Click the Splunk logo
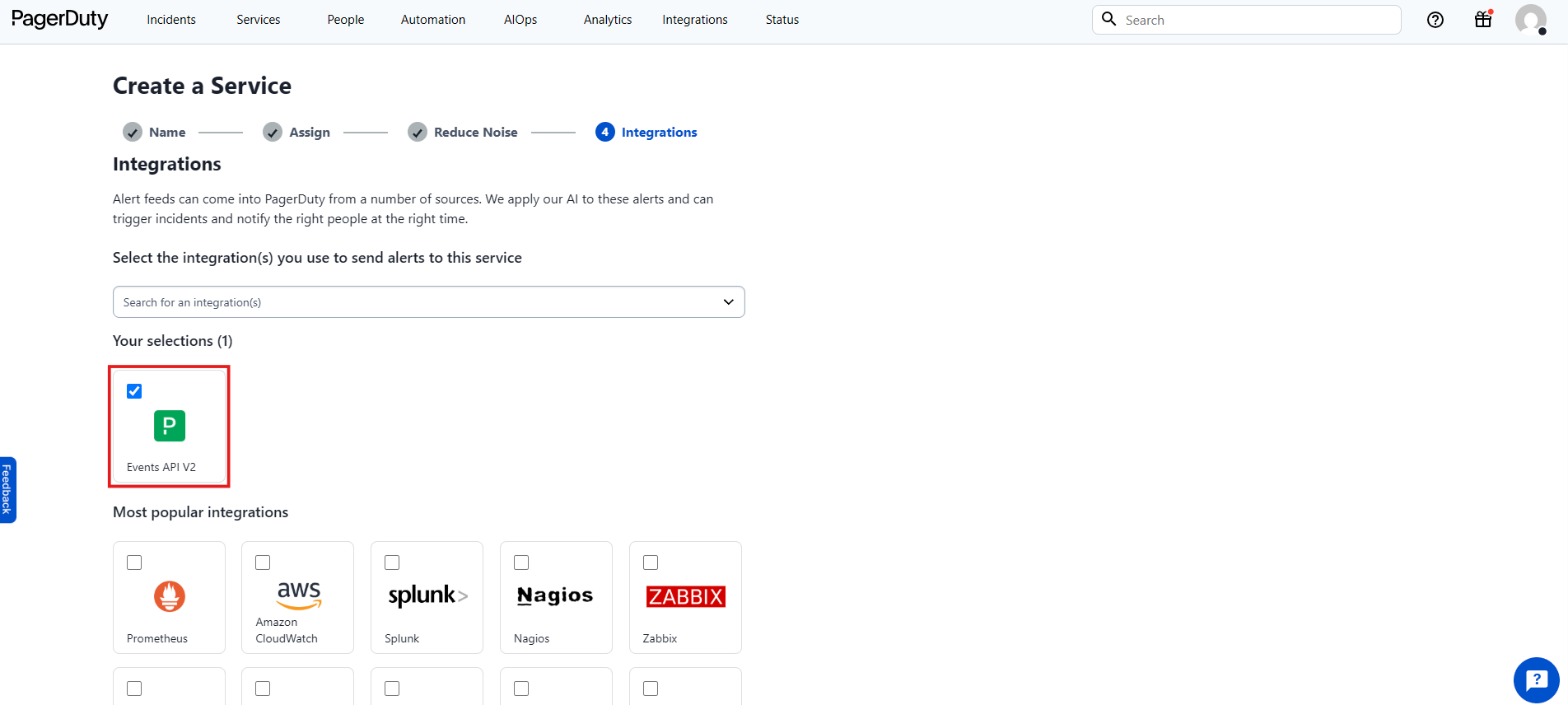Viewport: 1568px width, 705px height. (x=427, y=595)
